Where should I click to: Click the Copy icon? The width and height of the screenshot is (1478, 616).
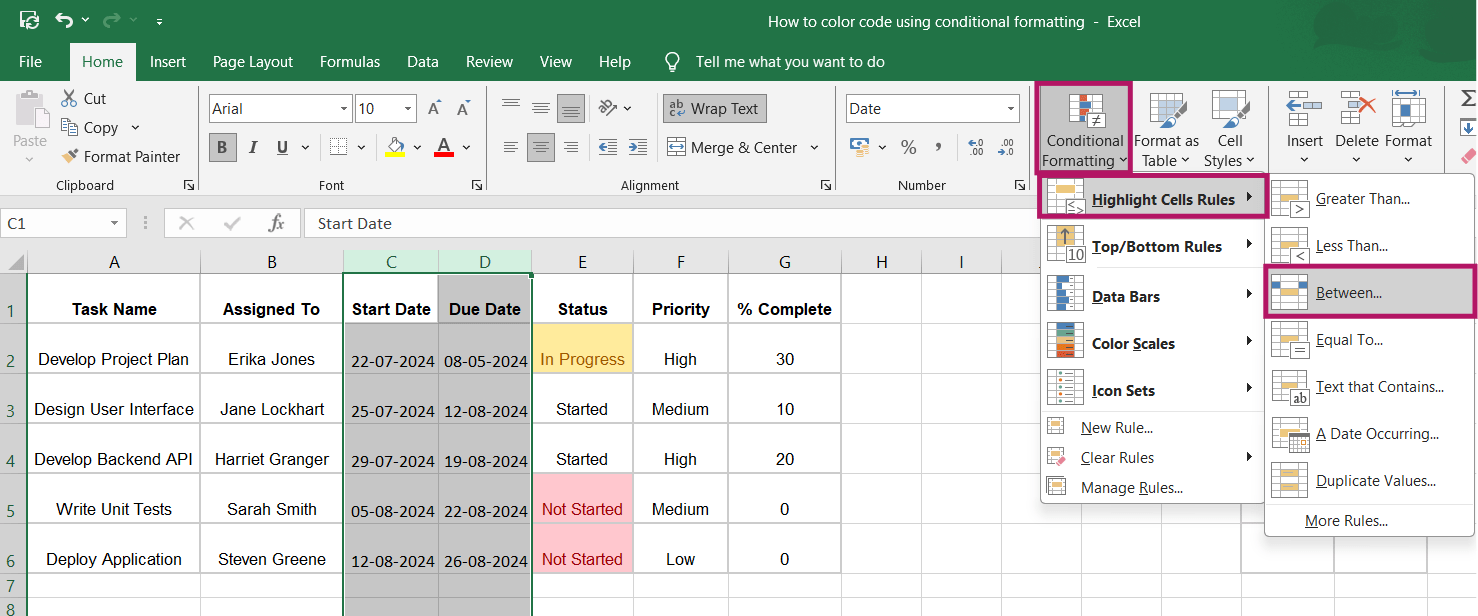[x=69, y=127]
